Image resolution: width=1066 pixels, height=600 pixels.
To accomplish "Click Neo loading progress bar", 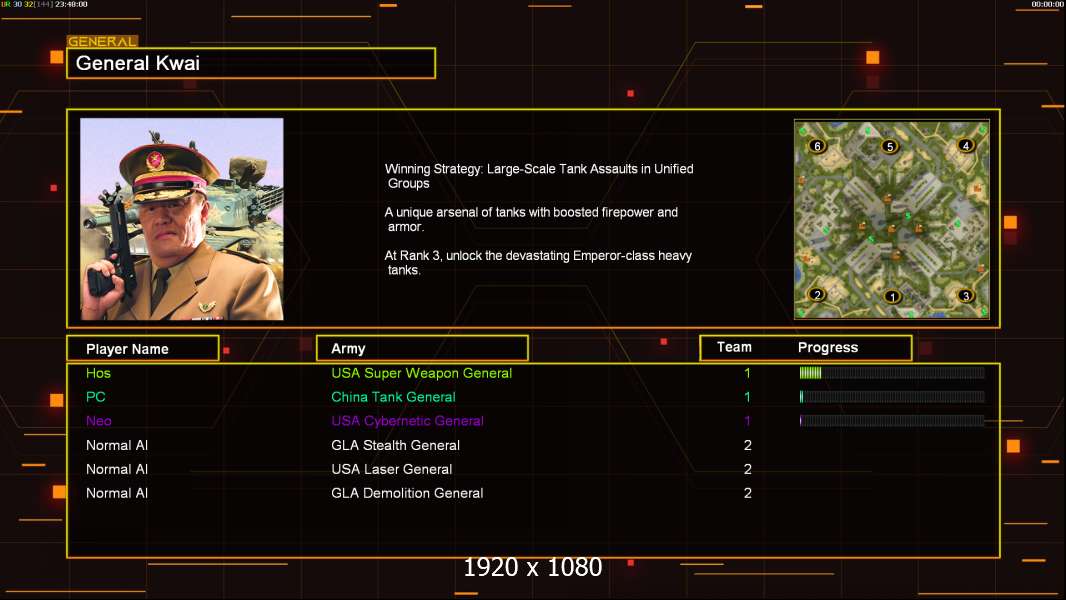I will coord(892,421).
